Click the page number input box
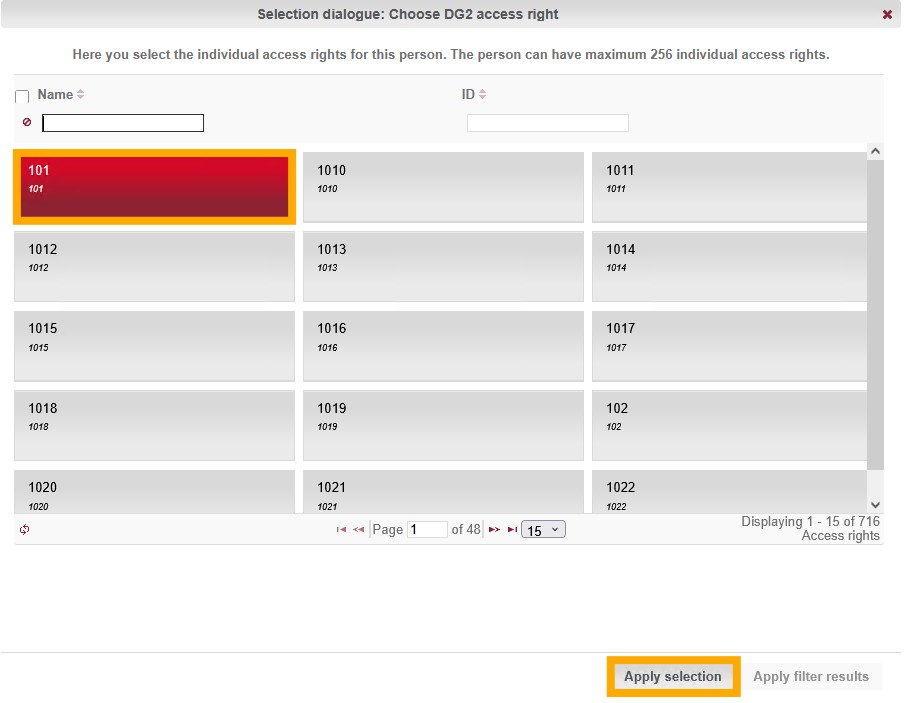Viewport: 904px width, 703px height. point(427,530)
